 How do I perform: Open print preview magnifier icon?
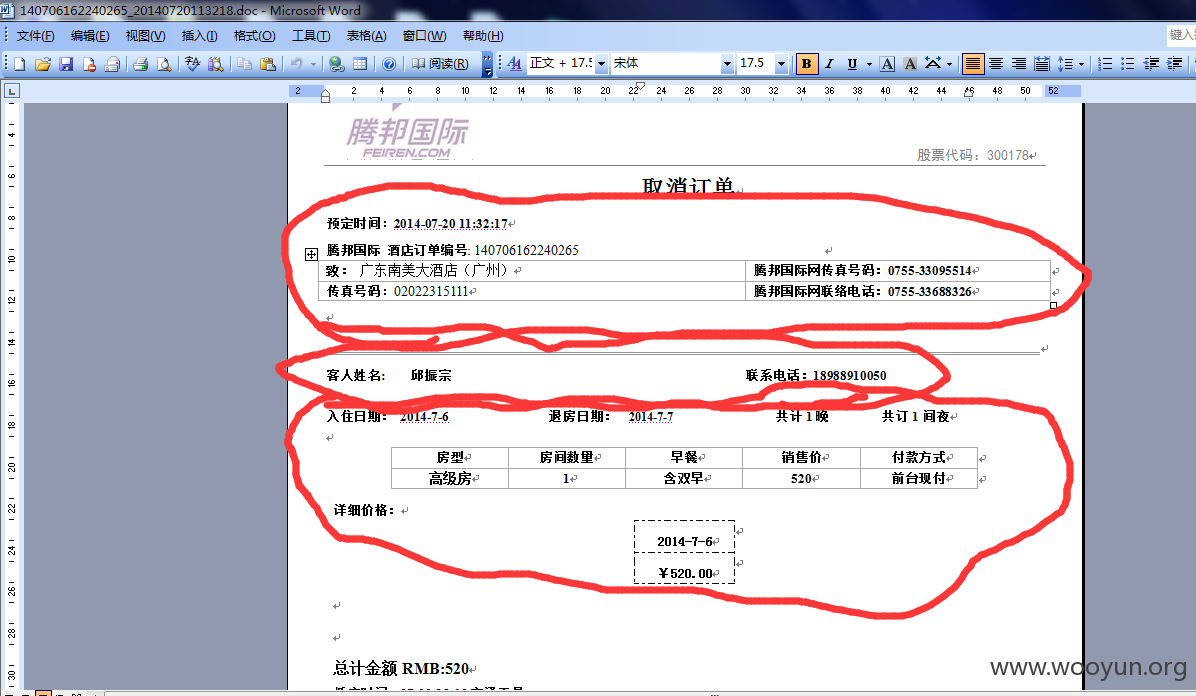pos(163,64)
